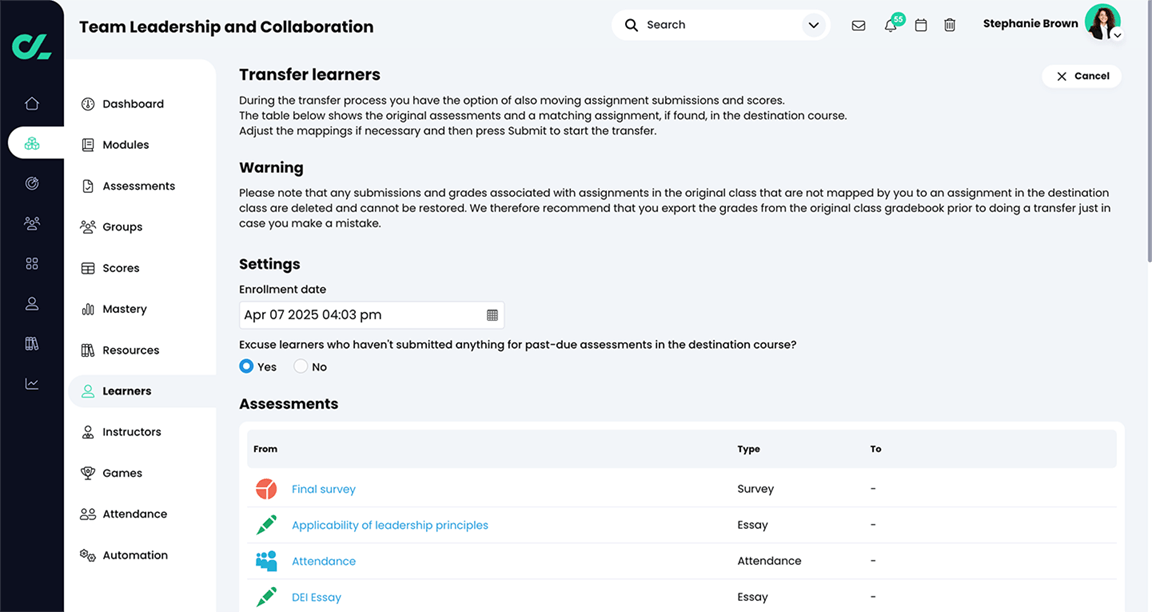1152x612 pixels.
Task: Open the DEI Essay assessment link
Action: click(x=316, y=597)
